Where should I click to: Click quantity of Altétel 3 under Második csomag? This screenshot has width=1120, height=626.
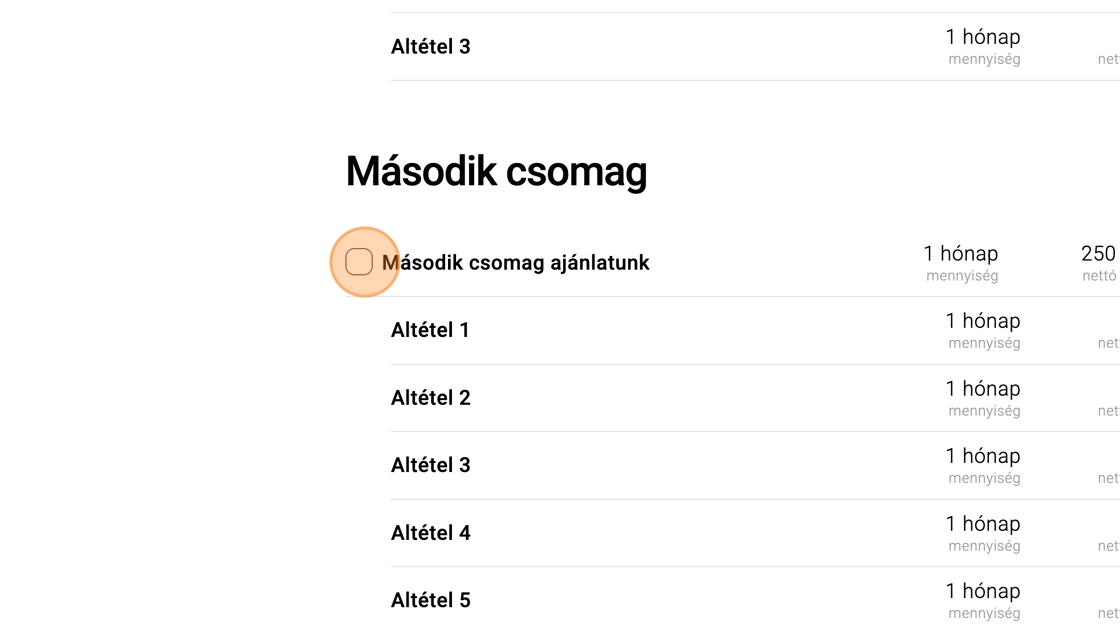(982, 456)
